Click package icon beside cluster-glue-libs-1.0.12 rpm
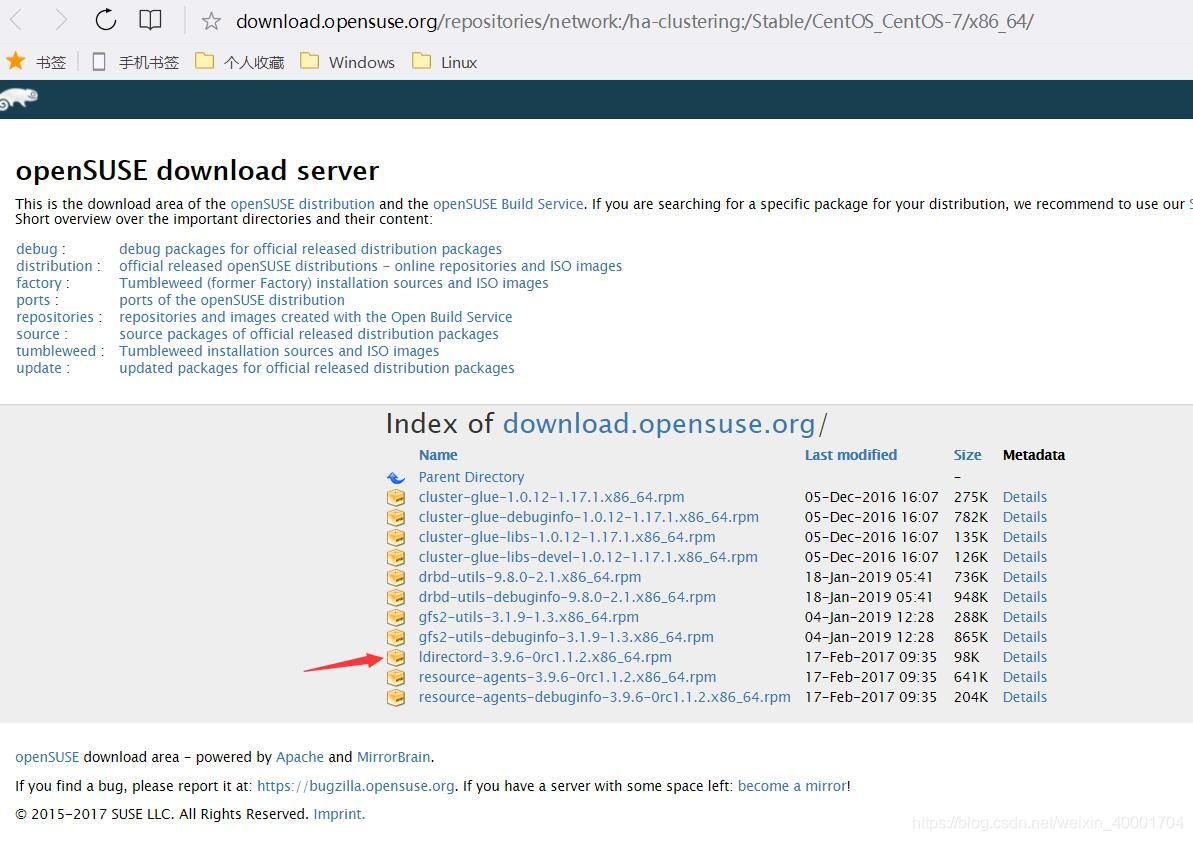The height and width of the screenshot is (841, 1193). (x=396, y=537)
